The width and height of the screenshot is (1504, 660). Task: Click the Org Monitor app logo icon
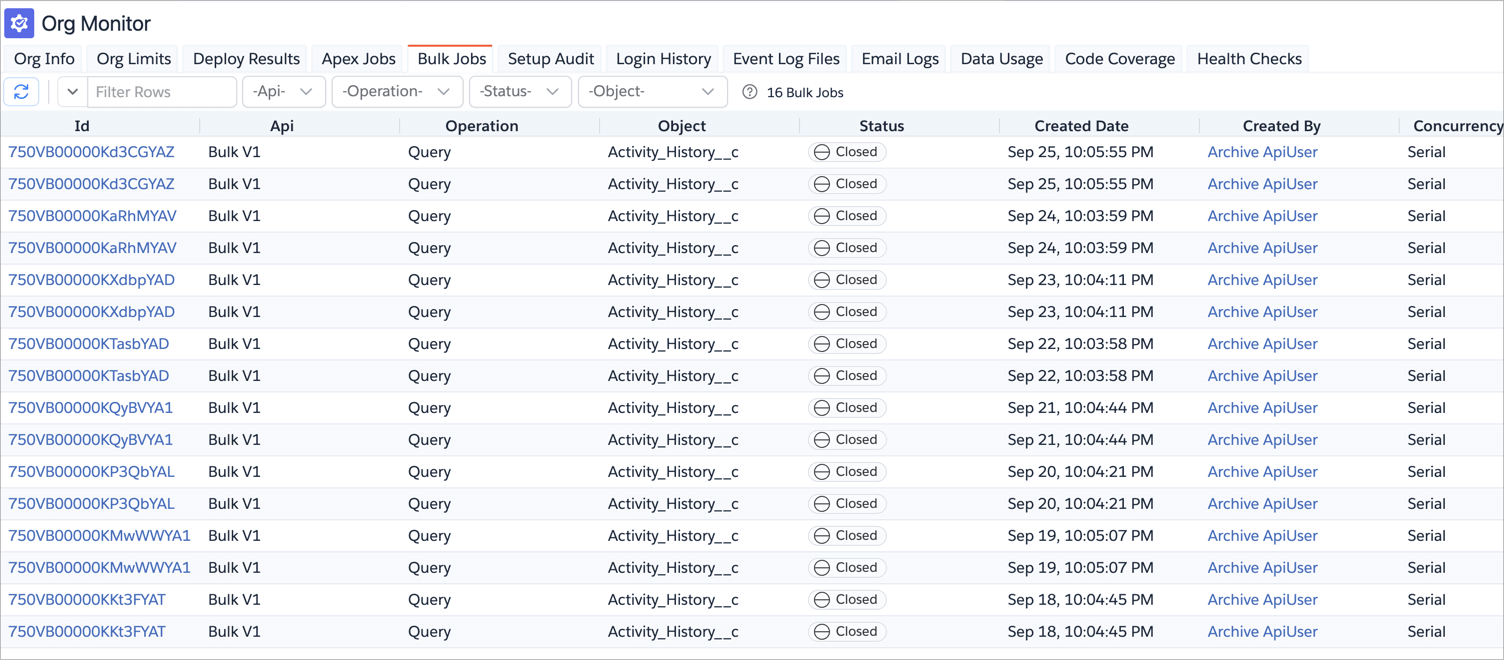(19, 23)
